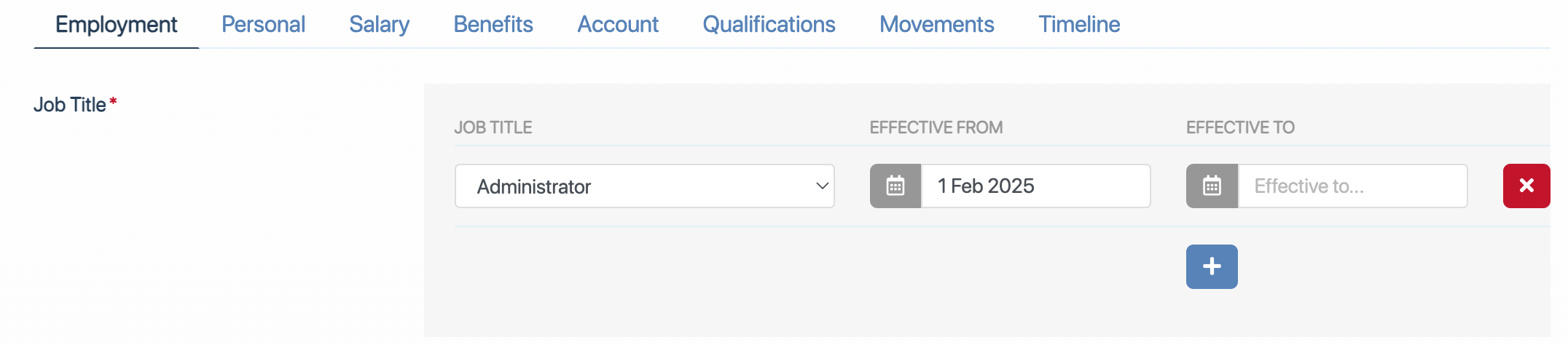Expand the Job Title dropdown arrow

coord(822,186)
